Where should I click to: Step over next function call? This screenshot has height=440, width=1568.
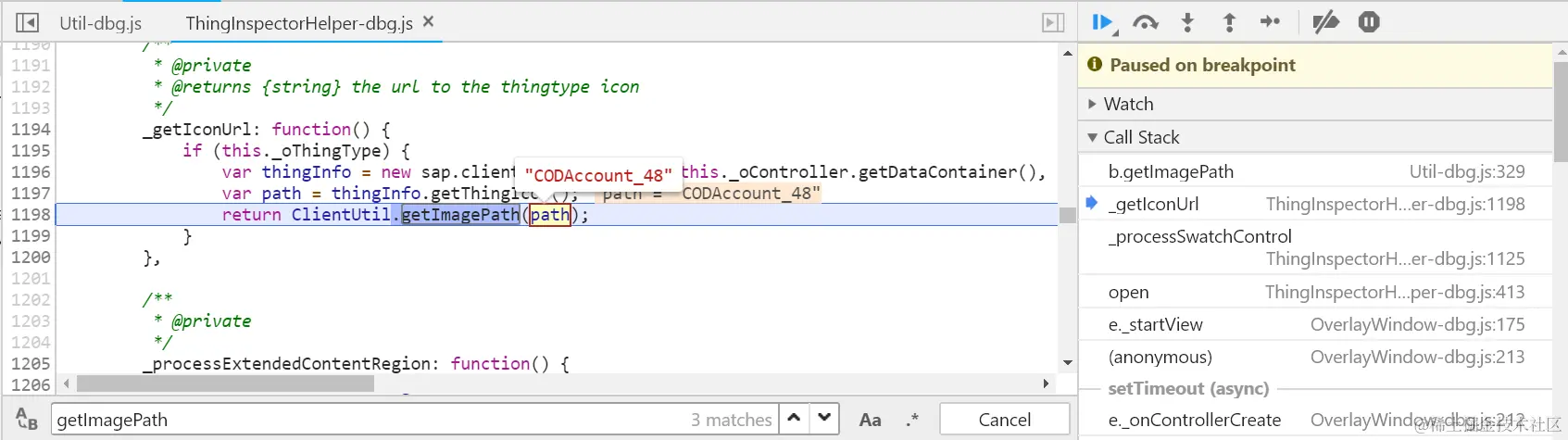coord(1146,22)
